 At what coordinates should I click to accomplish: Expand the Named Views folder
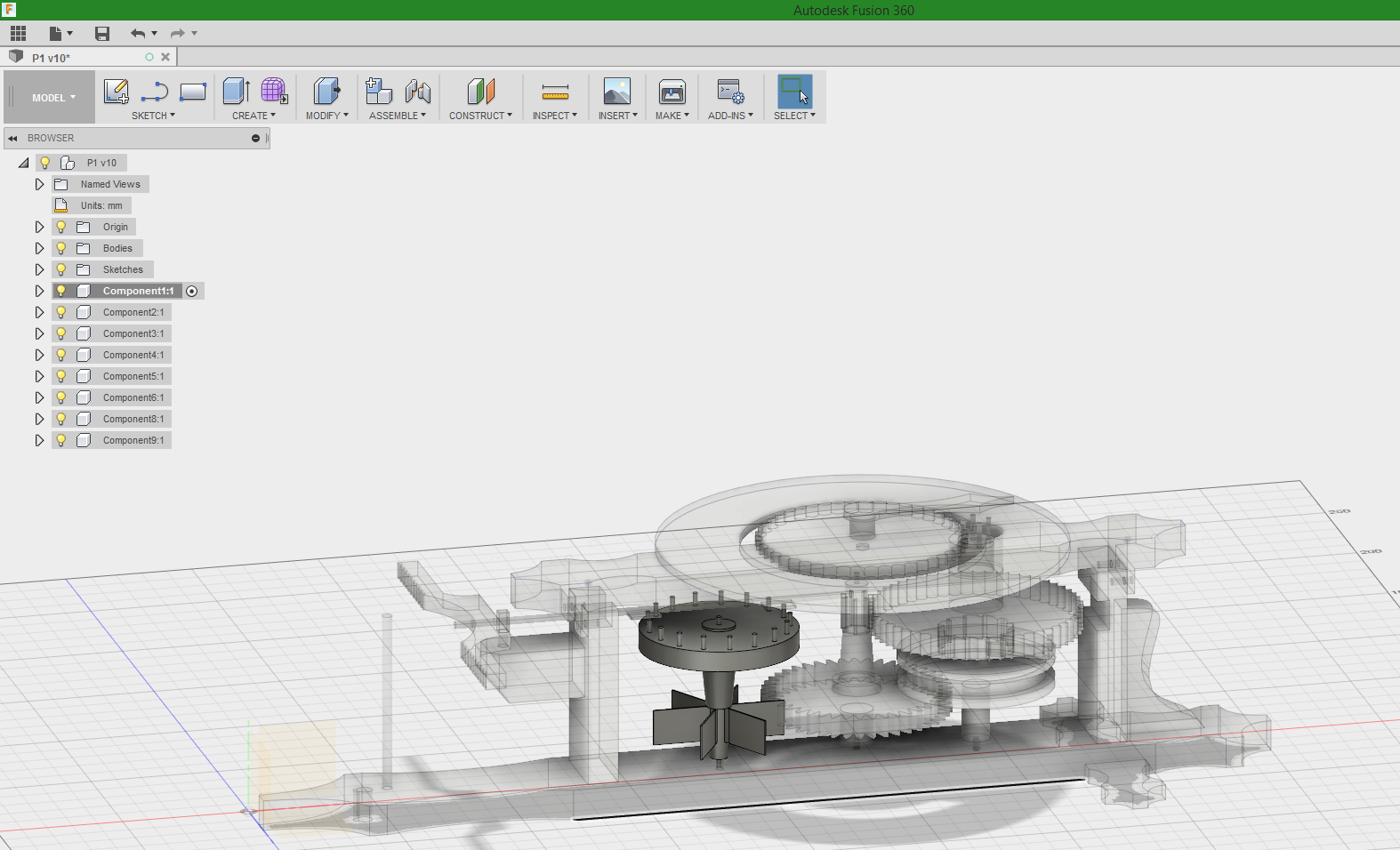[39, 184]
